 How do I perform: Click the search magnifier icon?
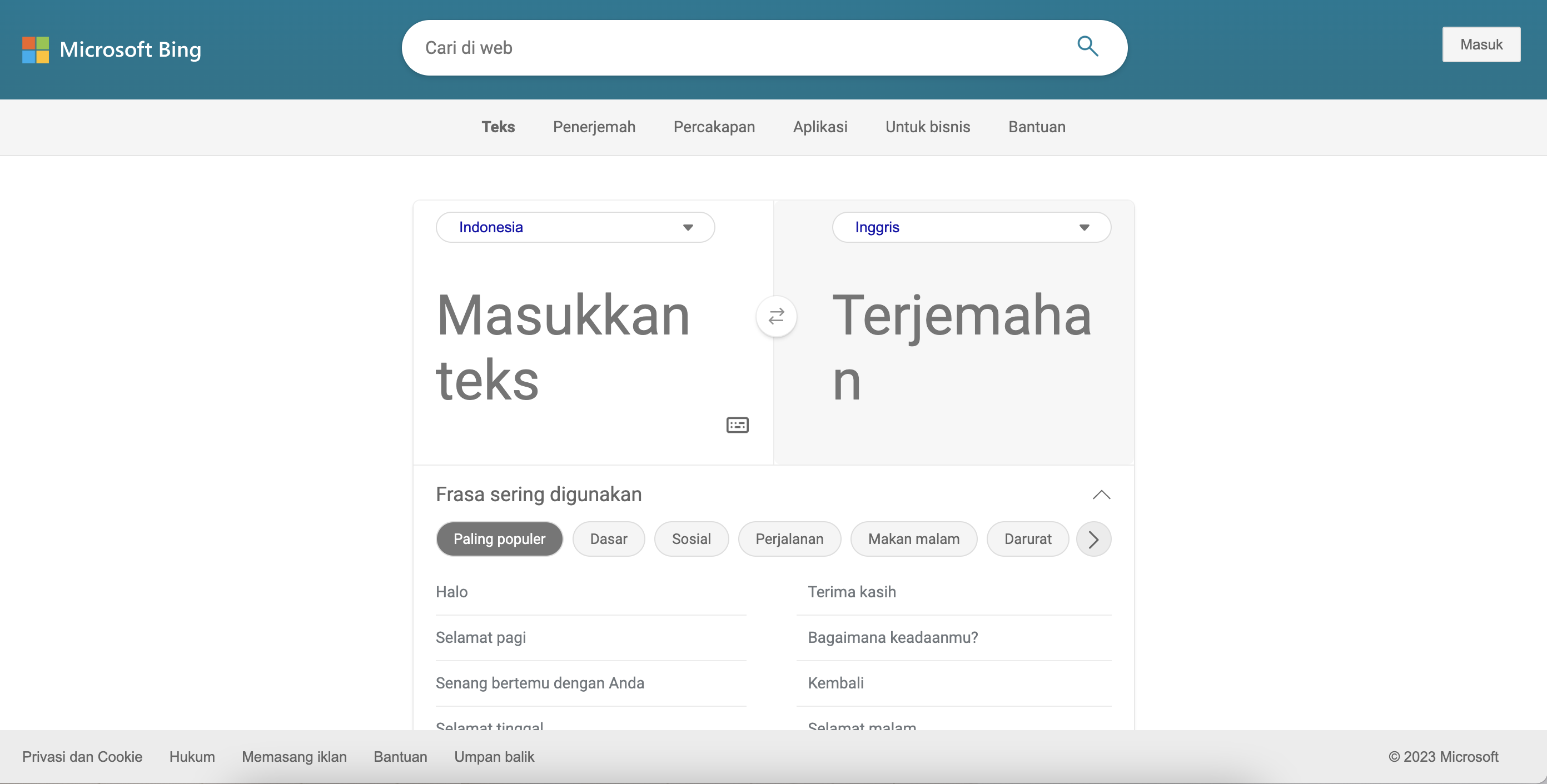pyautogui.click(x=1087, y=47)
